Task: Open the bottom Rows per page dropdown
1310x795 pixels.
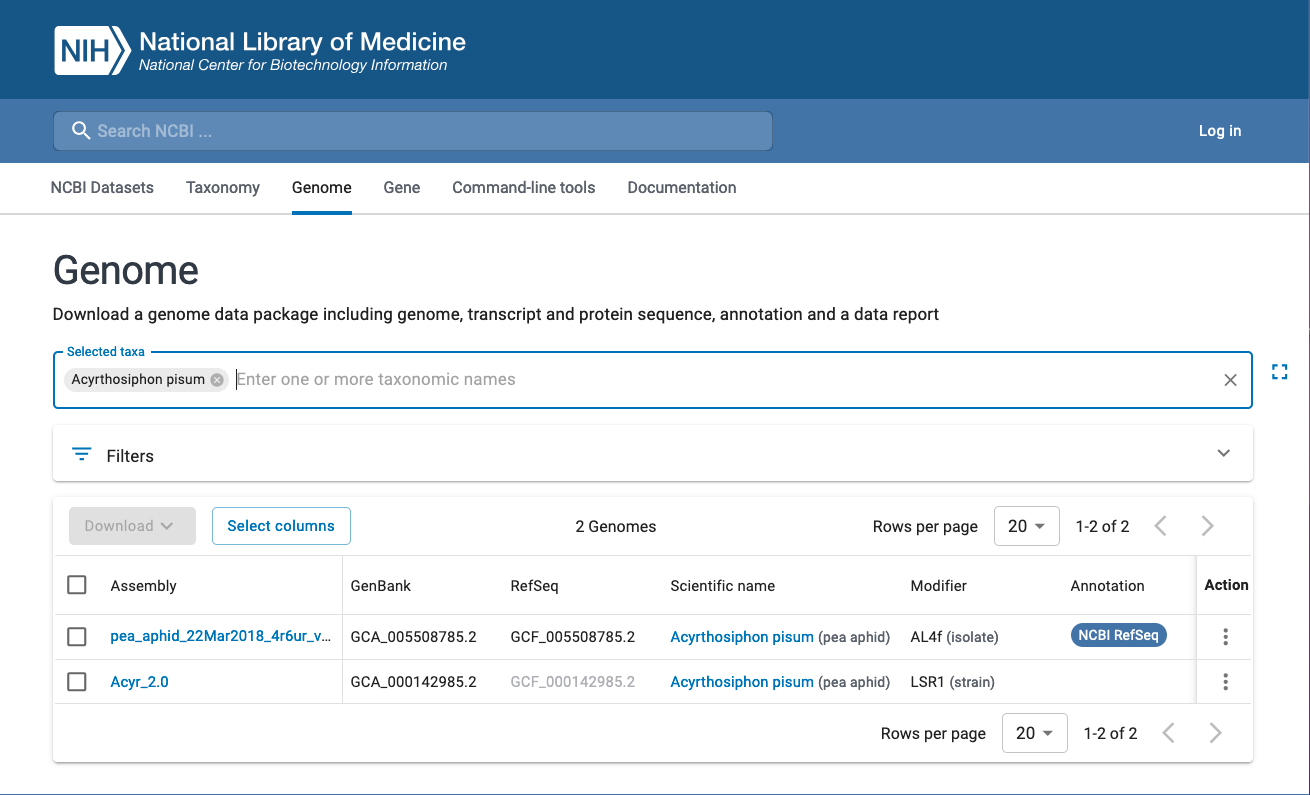Action: coord(1034,733)
